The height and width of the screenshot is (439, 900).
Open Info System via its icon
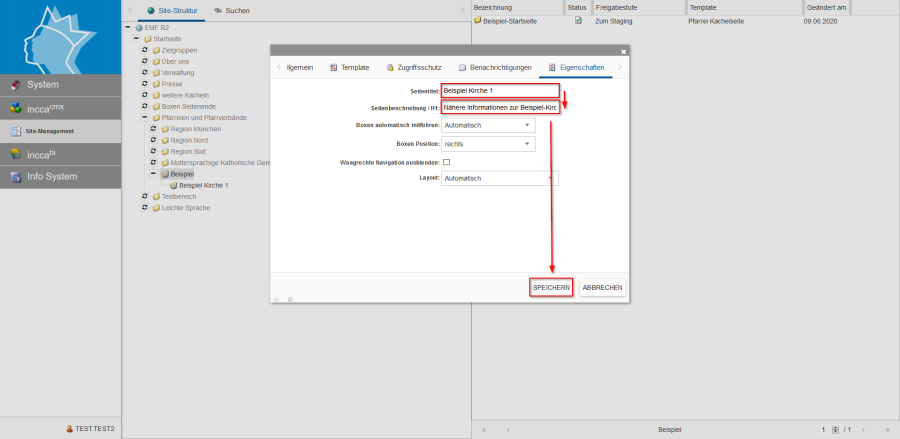click(x=15, y=177)
